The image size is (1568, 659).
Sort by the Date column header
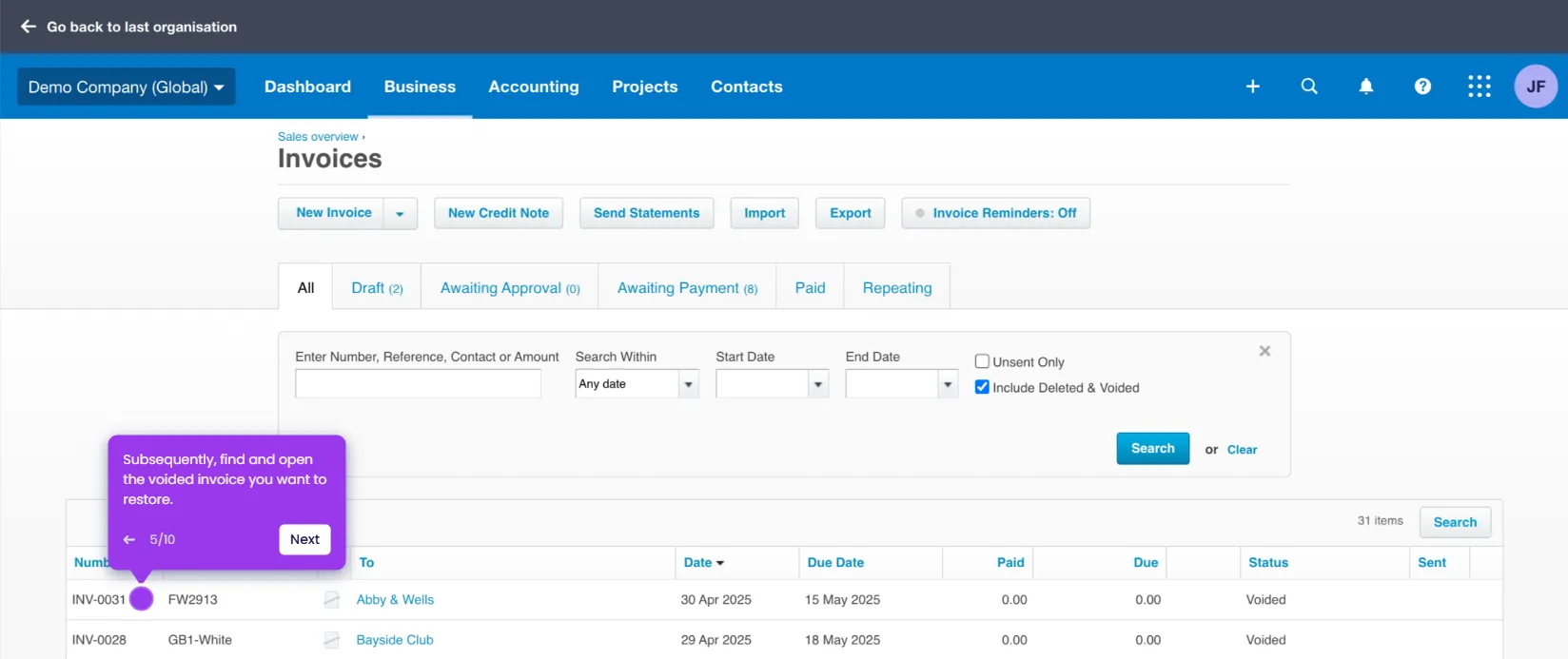[703, 563]
